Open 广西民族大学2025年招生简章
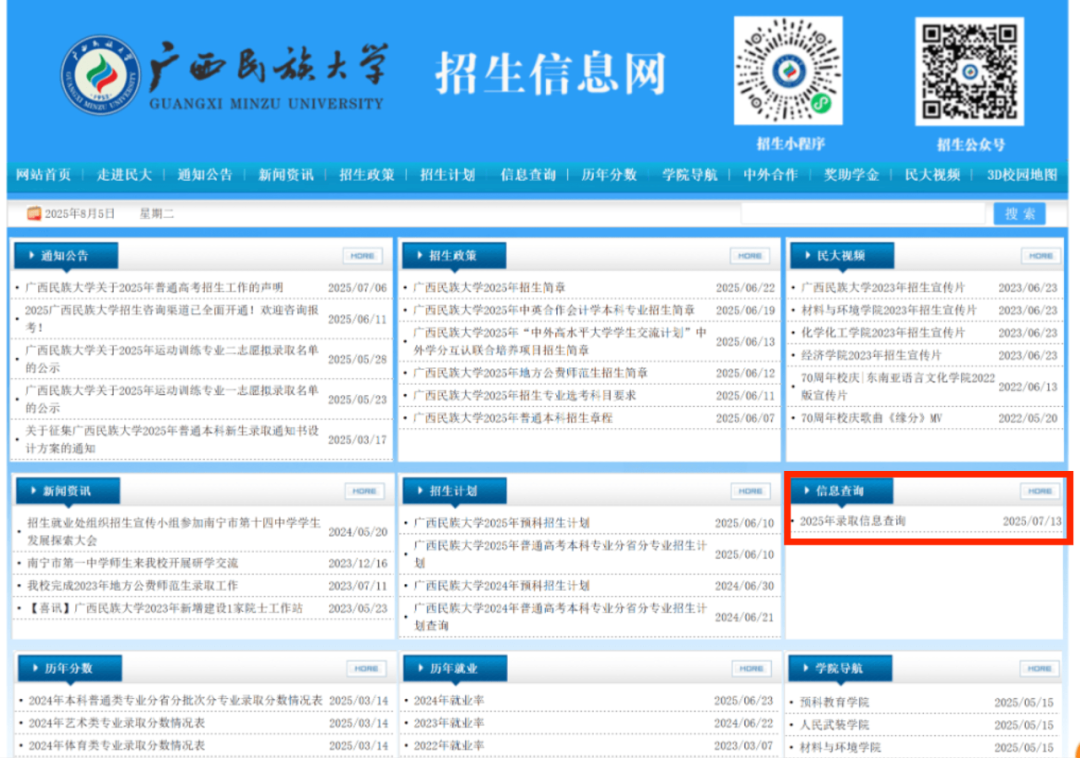The image size is (1080, 758). point(489,288)
